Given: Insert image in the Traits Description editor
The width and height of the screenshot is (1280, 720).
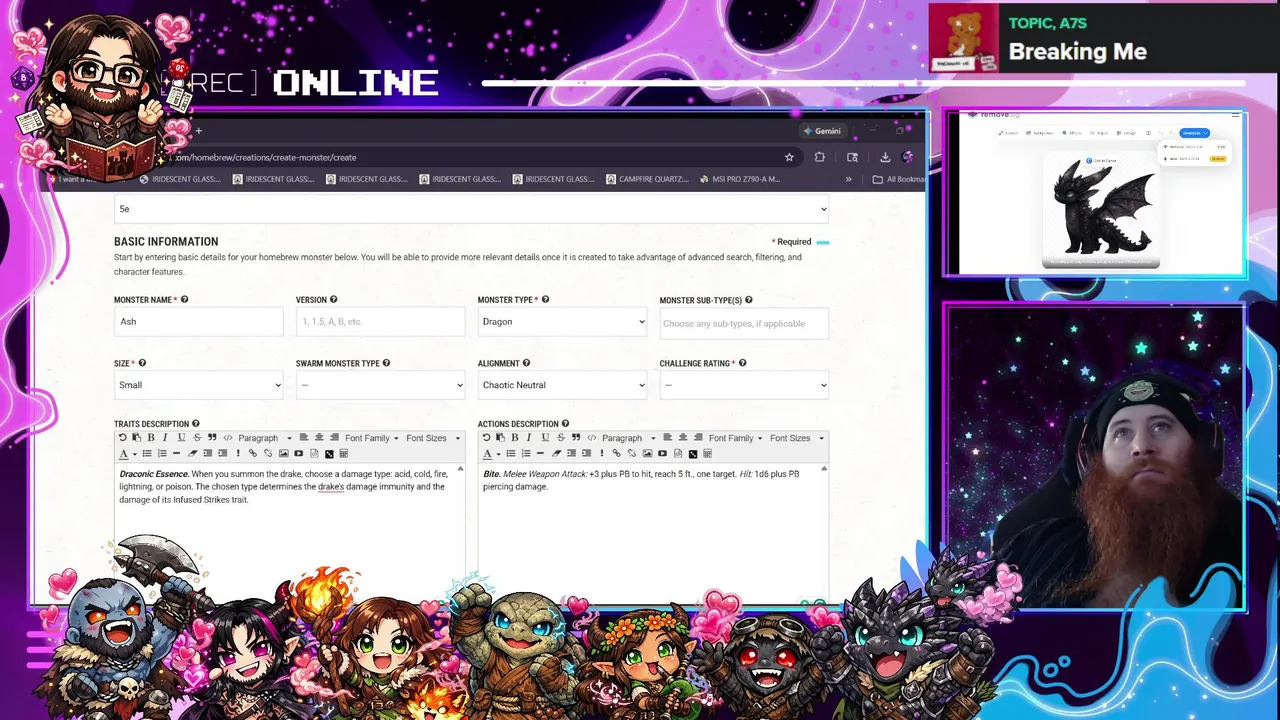Looking at the screenshot, I should (284, 453).
